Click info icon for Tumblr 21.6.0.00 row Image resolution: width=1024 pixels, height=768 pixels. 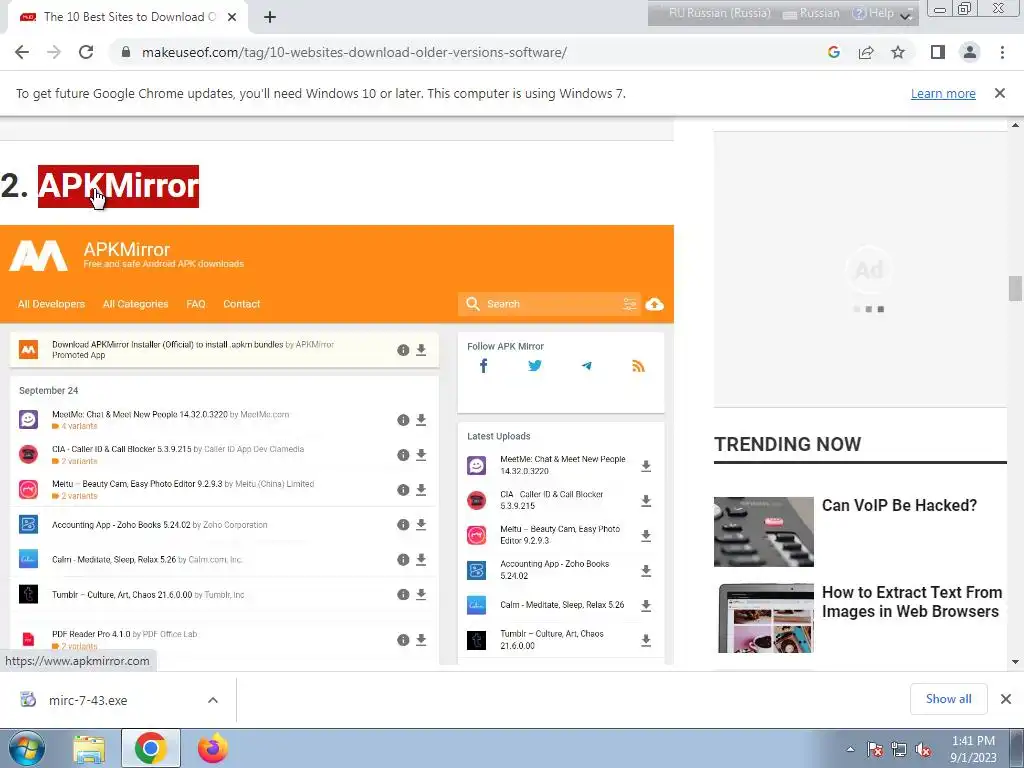[x=403, y=594]
